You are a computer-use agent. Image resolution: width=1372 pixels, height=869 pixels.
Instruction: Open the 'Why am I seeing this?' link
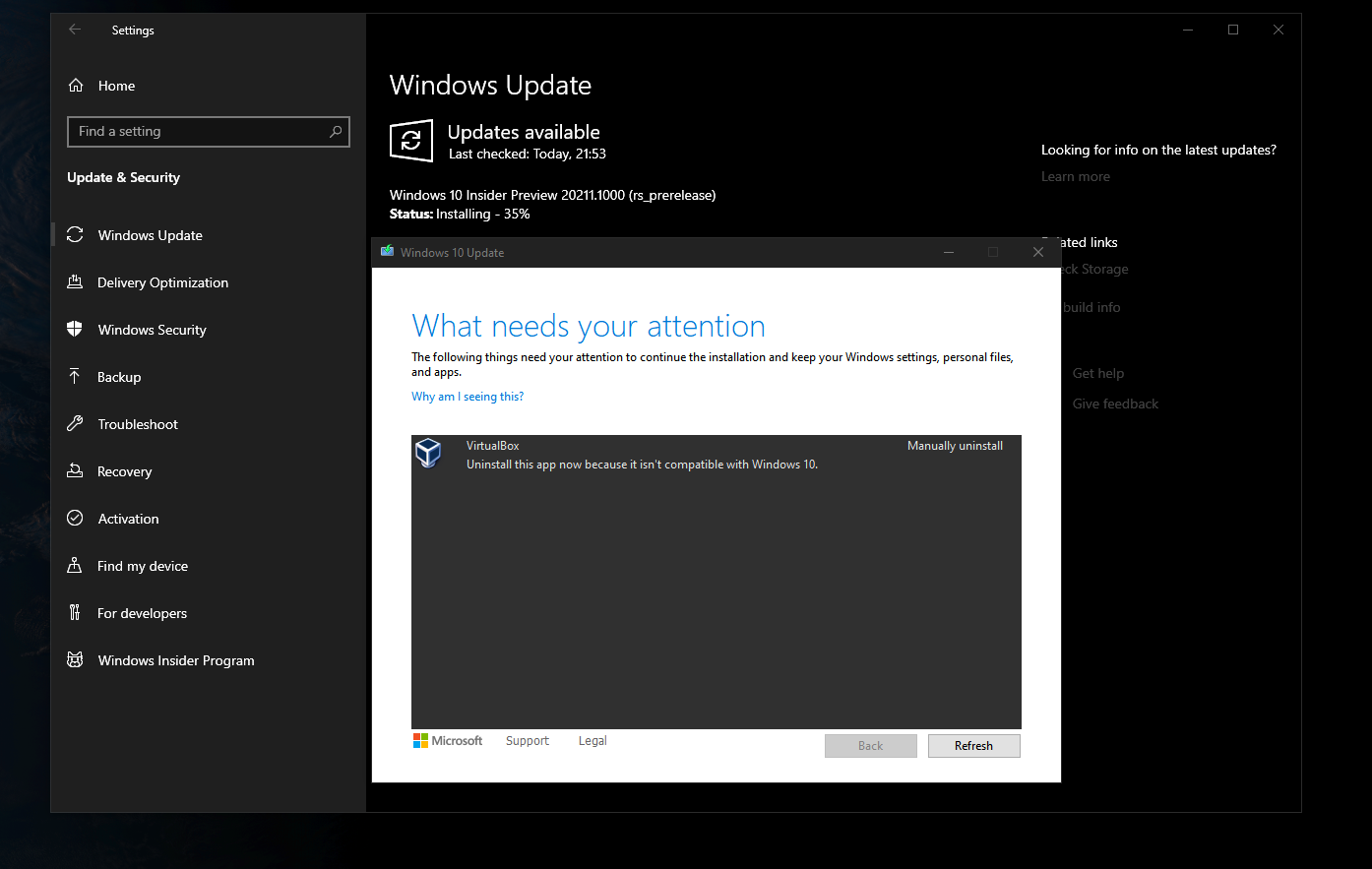(x=468, y=397)
